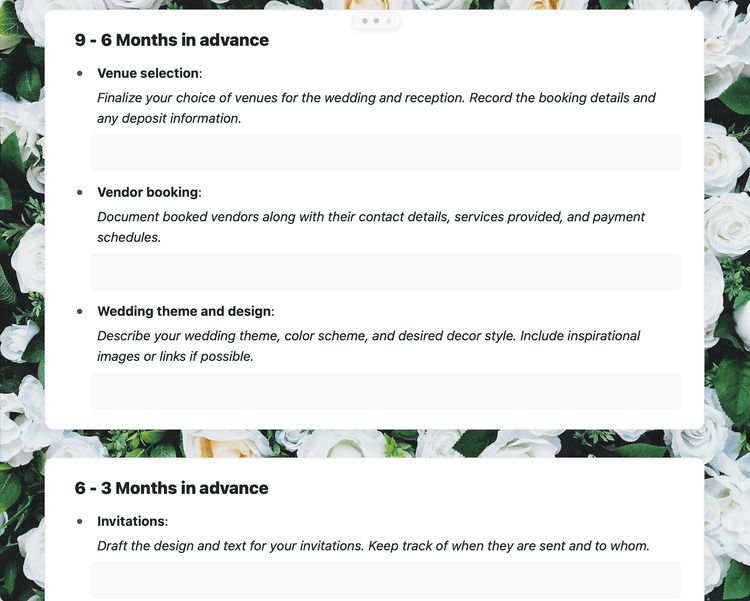Click the empty block under Vendor booking

tap(386, 272)
